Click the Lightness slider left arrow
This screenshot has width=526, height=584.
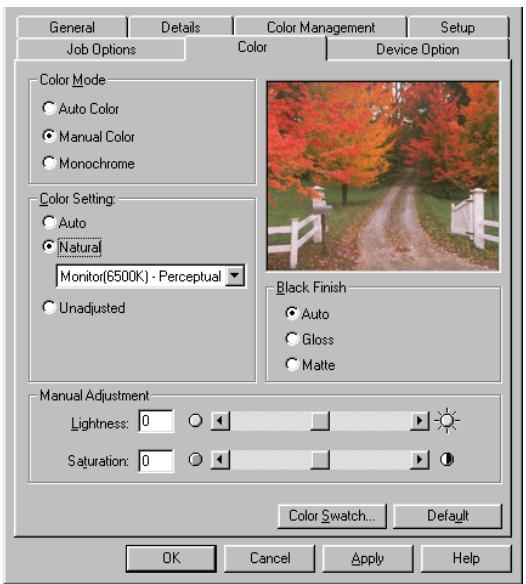(x=220, y=421)
